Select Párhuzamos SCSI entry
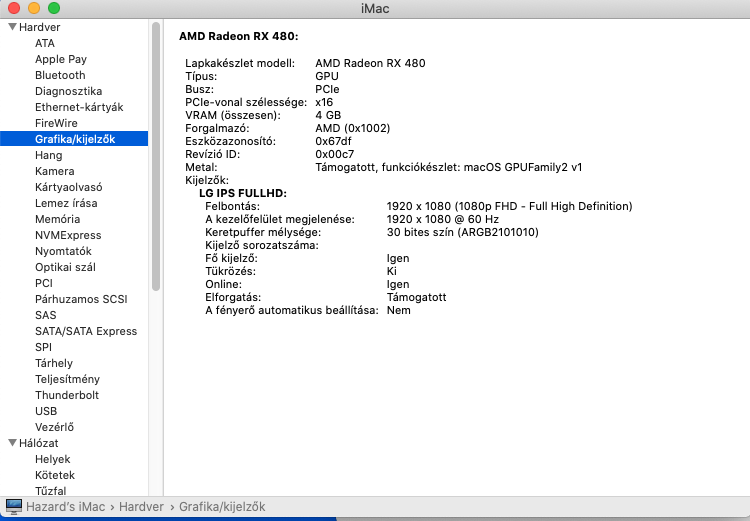750x521 pixels. coord(81,299)
